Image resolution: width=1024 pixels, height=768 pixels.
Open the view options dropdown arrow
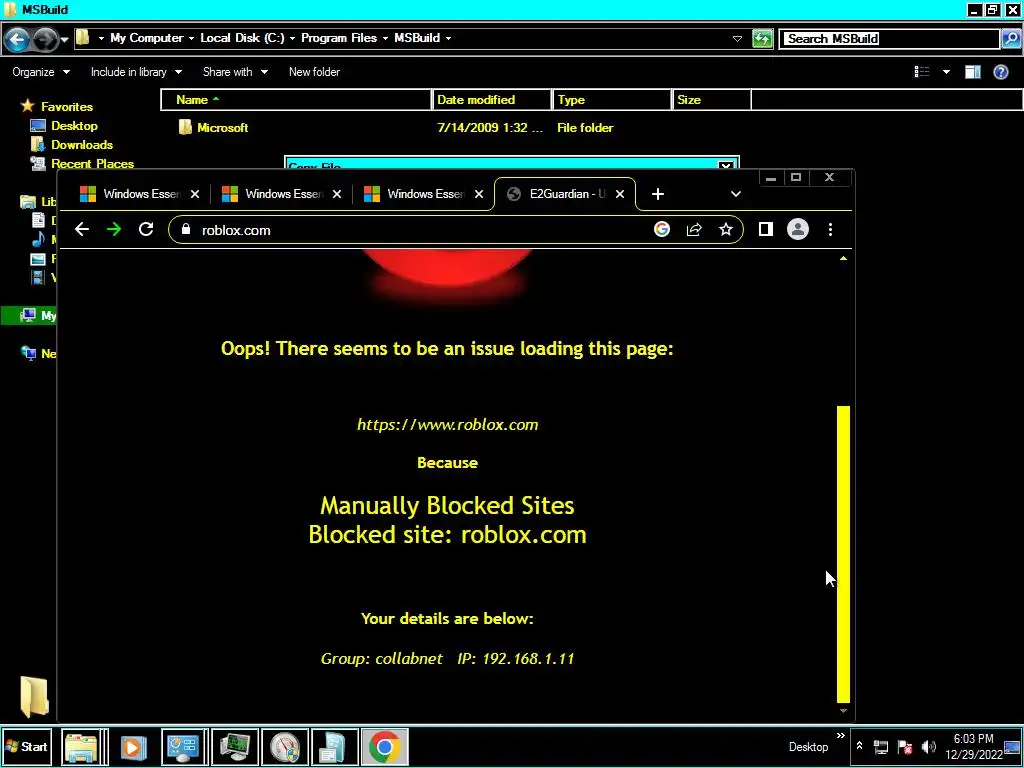pyautogui.click(x=946, y=72)
